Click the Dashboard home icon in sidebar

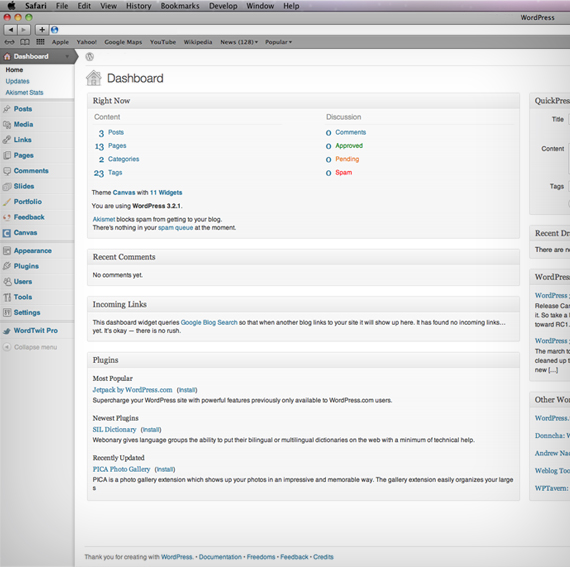7,56
